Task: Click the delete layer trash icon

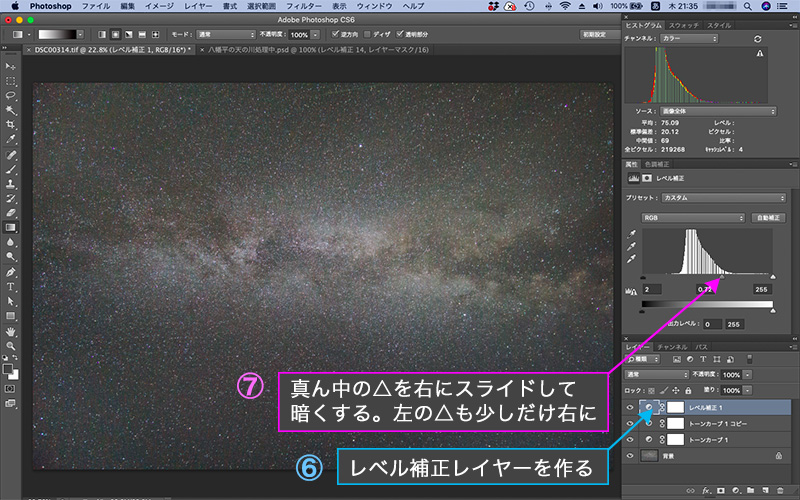Action: [780, 491]
